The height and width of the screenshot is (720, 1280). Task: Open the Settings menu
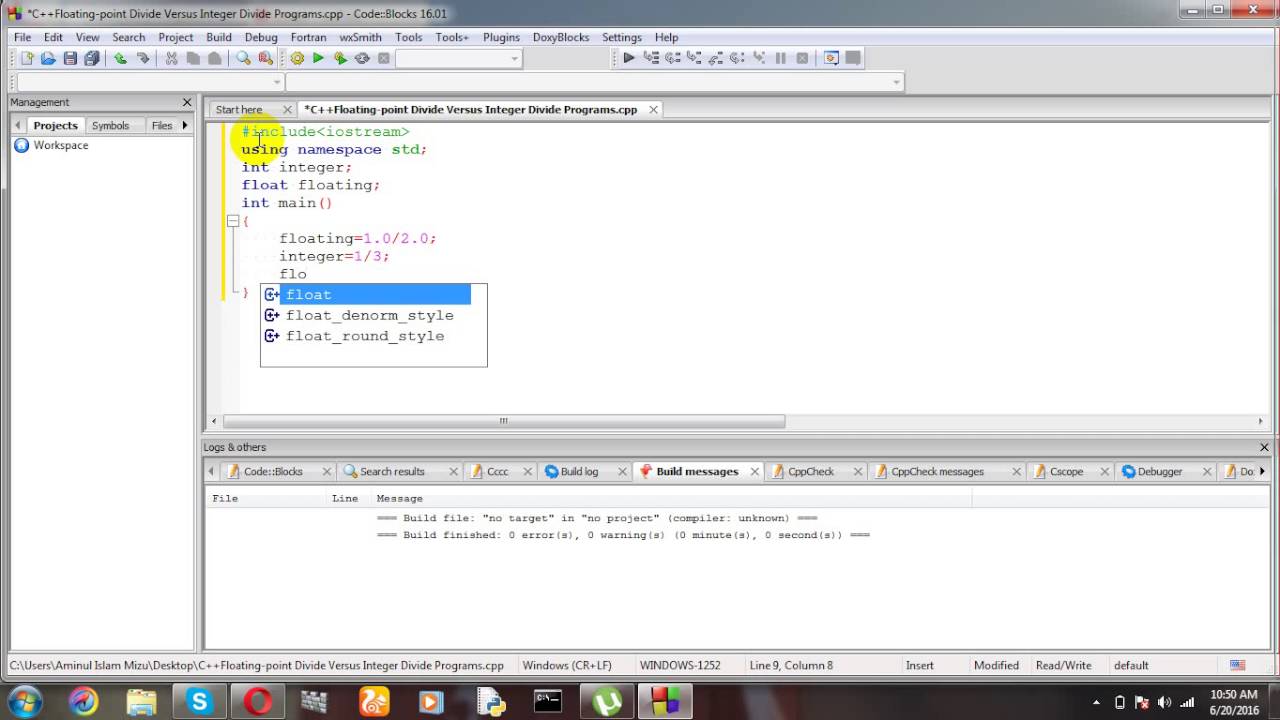(621, 37)
